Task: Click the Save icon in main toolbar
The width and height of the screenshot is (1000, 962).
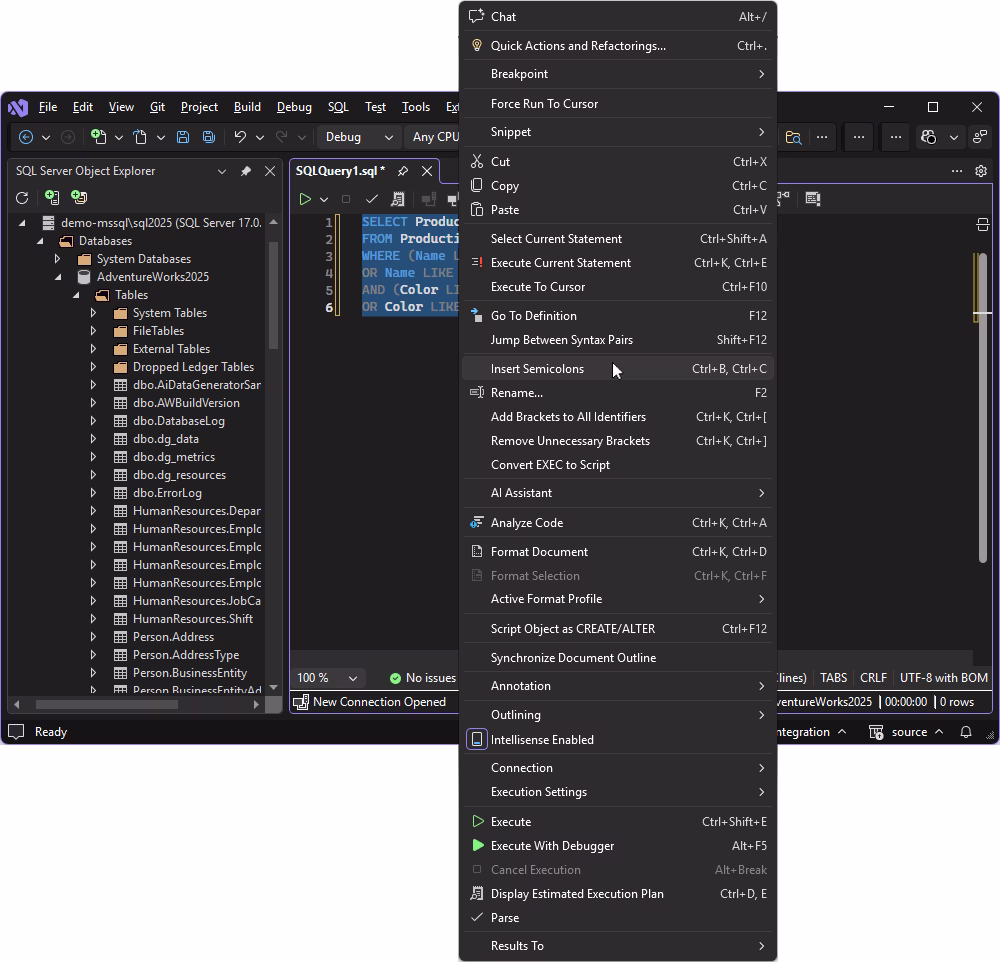Action: [183, 137]
